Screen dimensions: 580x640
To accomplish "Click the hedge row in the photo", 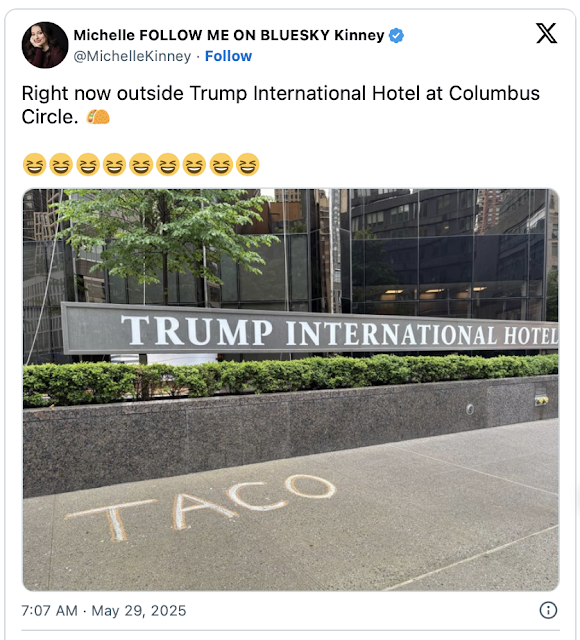I will (291, 380).
